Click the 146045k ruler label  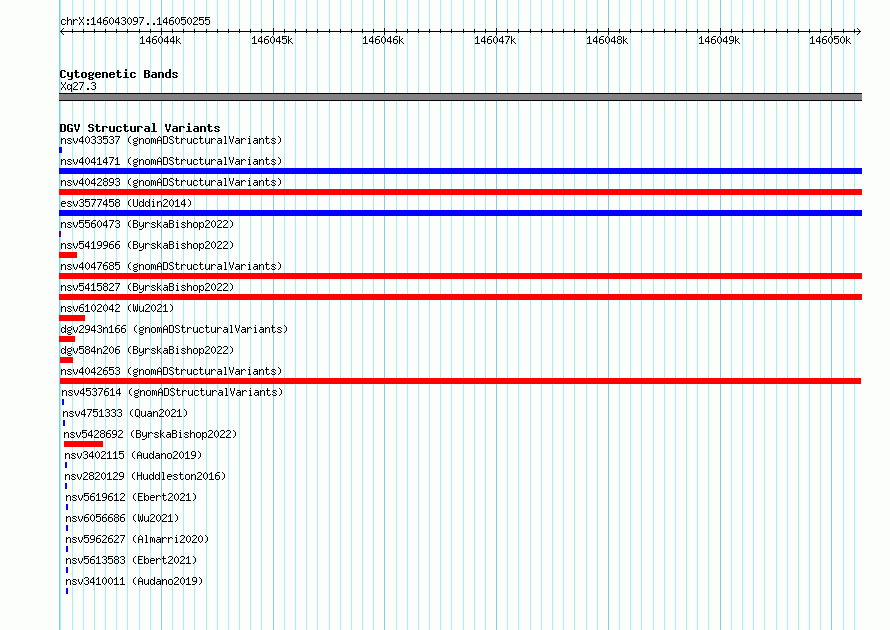272,40
